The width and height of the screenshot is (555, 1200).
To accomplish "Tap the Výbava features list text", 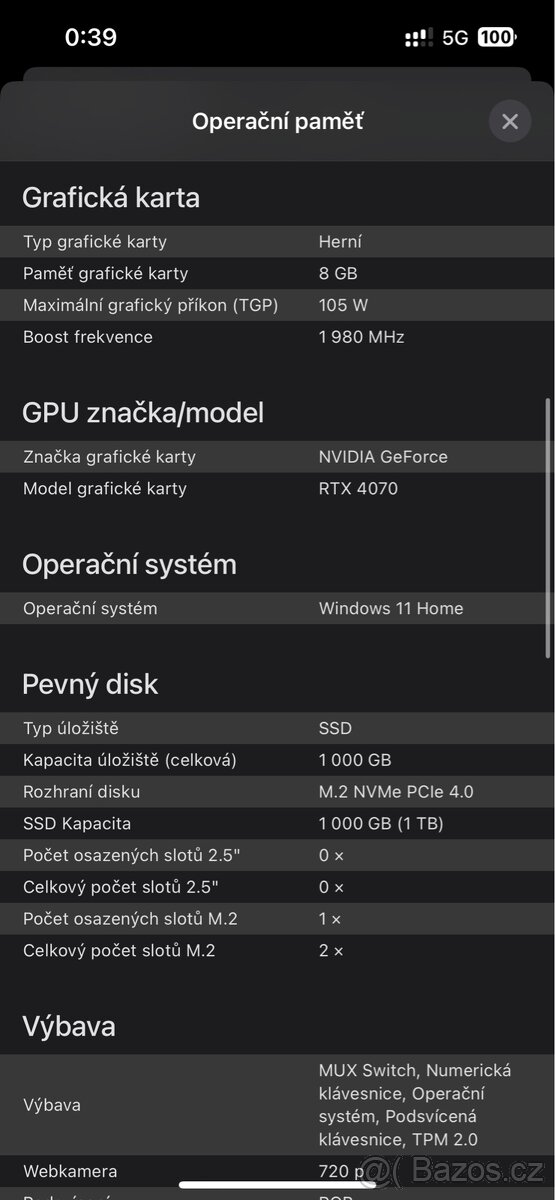I will (x=415, y=1105).
